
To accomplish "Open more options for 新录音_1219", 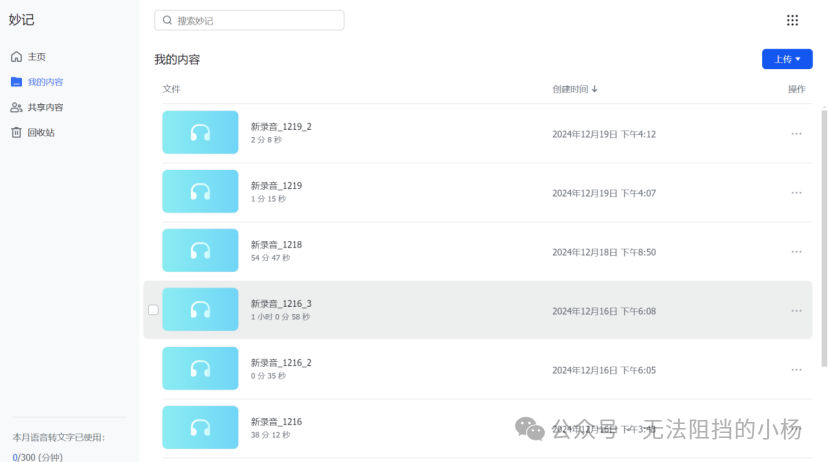I will pos(796,193).
